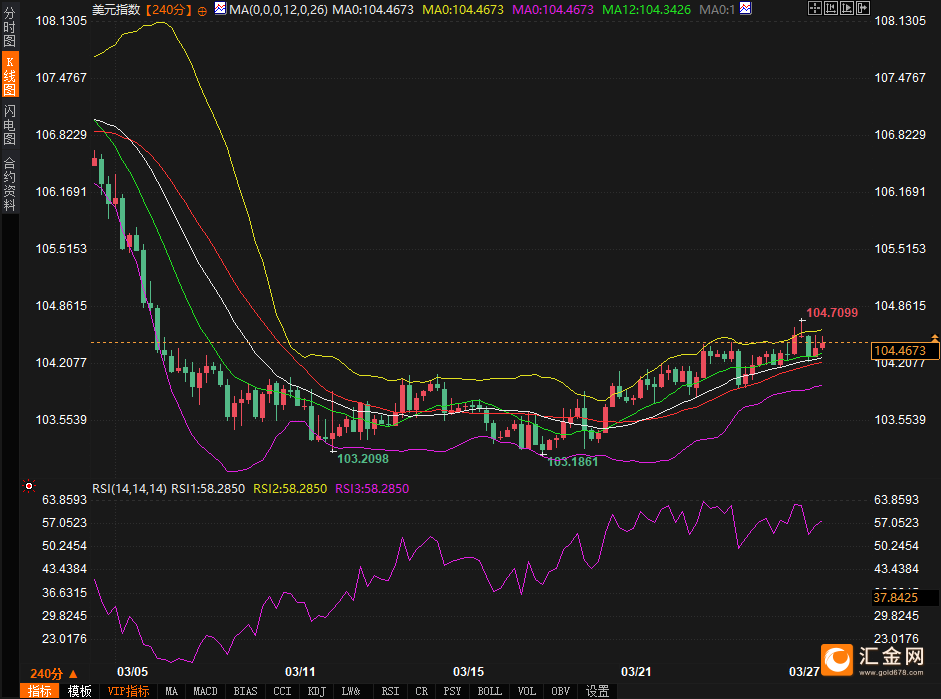The image size is (941, 699).
Task: Click the yellow RSI2:58.2850 value
Action: [290, 488]
